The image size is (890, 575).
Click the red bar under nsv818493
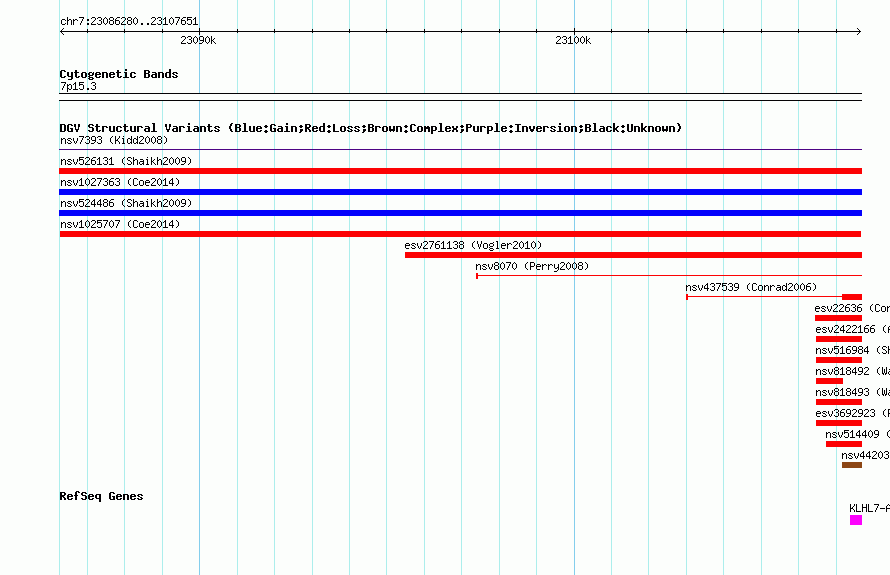(x=839, y=402)
